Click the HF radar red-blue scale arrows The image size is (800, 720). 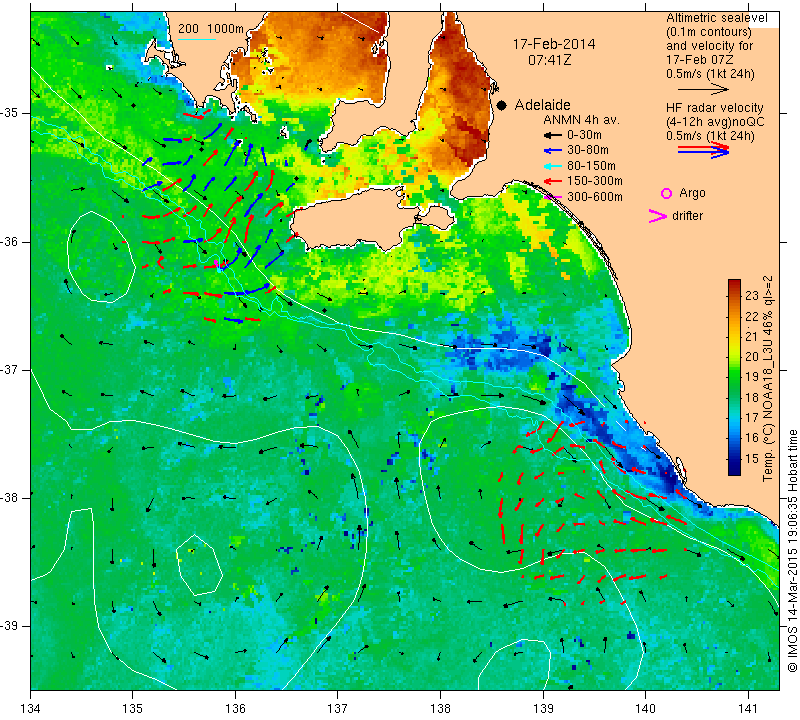click(x=703, y=150)
